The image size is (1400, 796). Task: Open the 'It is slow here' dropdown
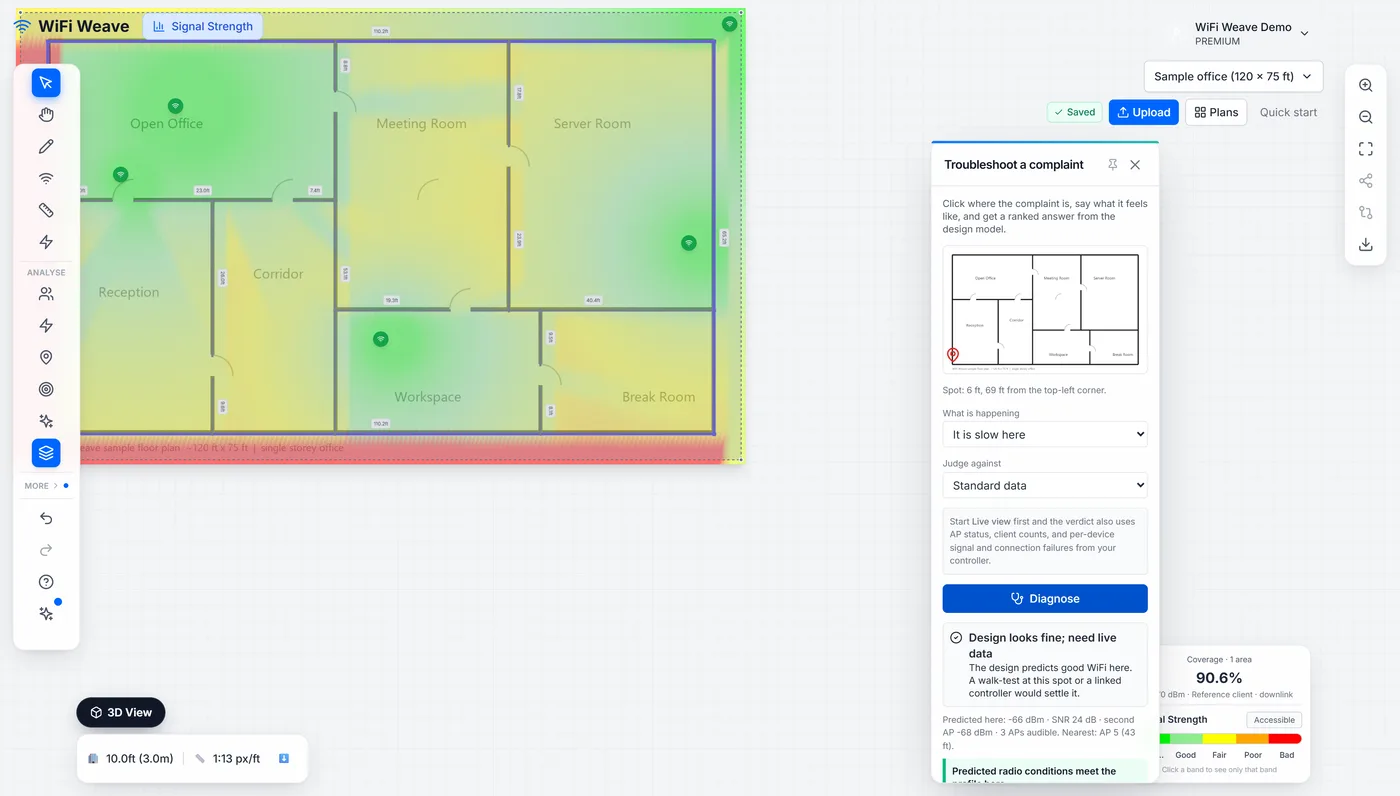(1045, 435)
